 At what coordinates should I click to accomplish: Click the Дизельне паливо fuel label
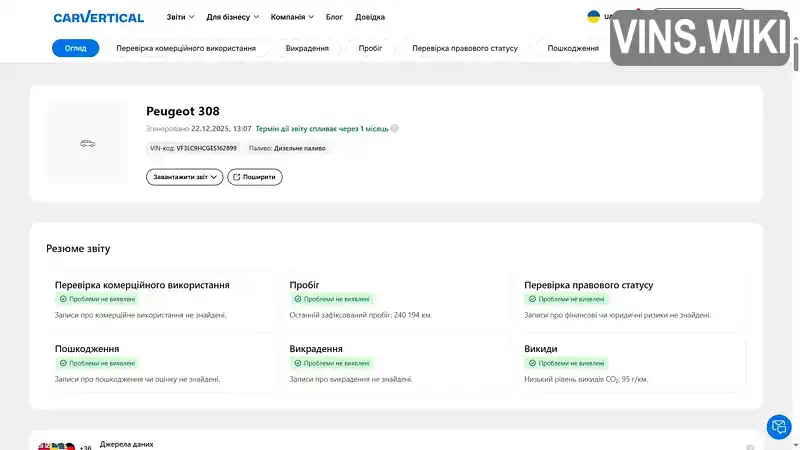[299, 148]
